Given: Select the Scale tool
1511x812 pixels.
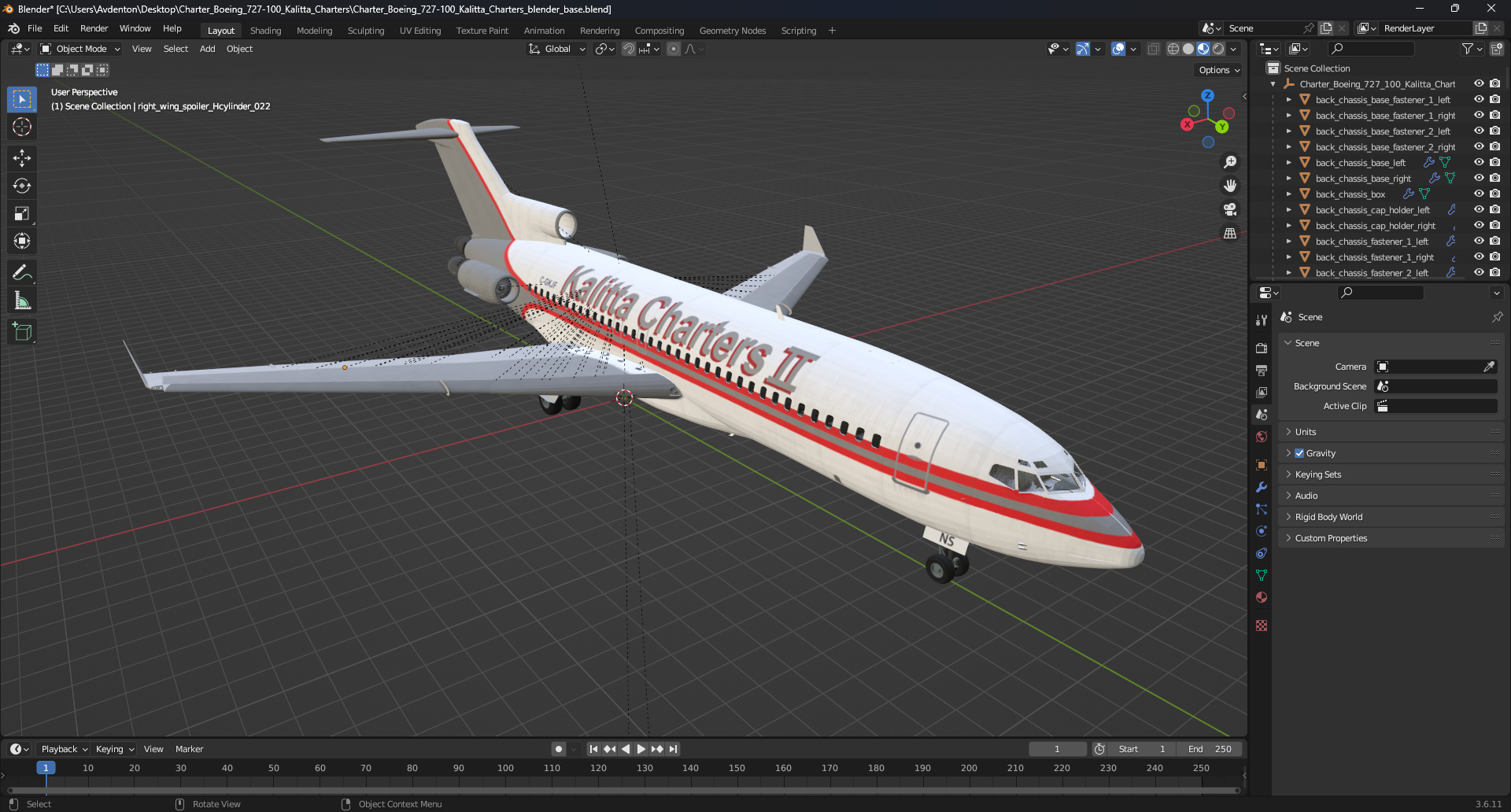Looking at the screenshot, I should click(x=22, y=213).
